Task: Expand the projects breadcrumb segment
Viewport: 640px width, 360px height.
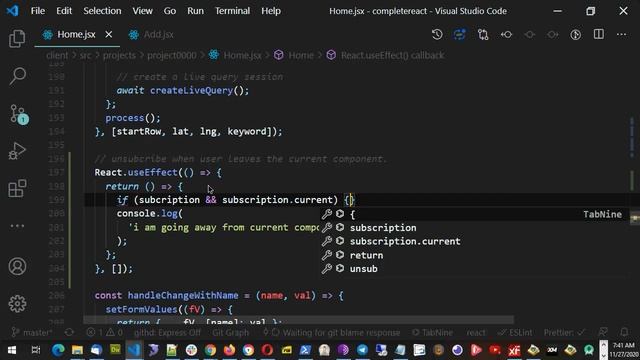Action: [x=119, y=55]
